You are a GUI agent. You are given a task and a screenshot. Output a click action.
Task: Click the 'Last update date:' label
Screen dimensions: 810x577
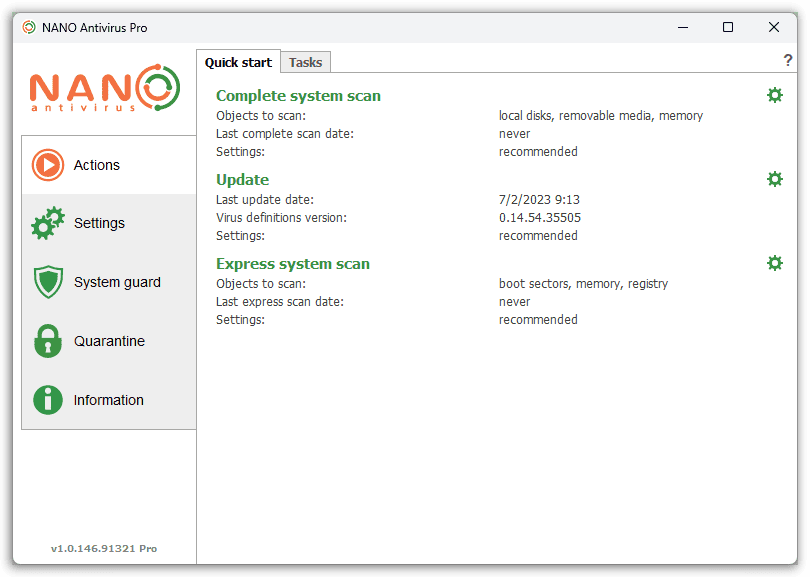[264, 199]
